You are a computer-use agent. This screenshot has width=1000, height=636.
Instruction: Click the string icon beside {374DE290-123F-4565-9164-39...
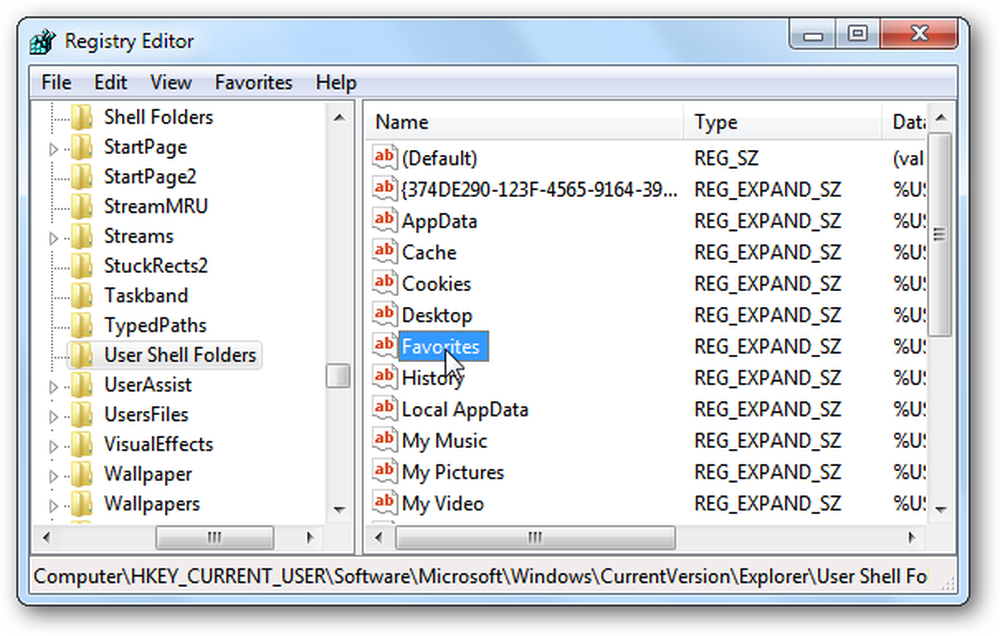tap(385, 188)
